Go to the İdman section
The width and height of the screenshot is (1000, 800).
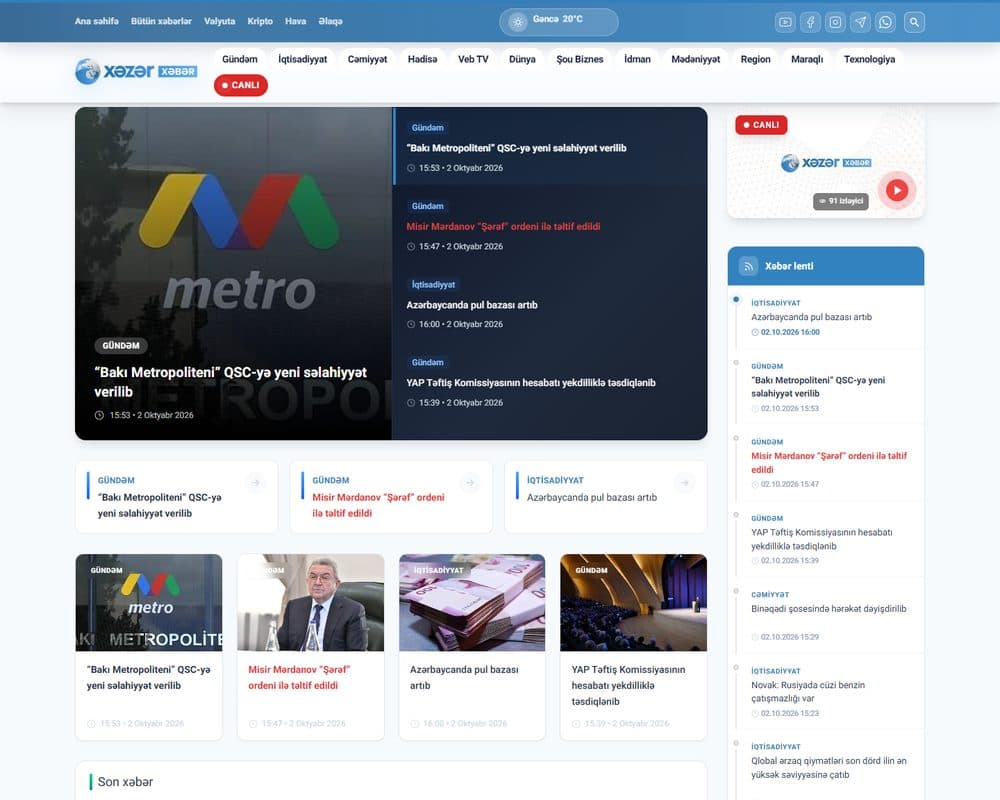pyautogui.click(x=637, y=59)
